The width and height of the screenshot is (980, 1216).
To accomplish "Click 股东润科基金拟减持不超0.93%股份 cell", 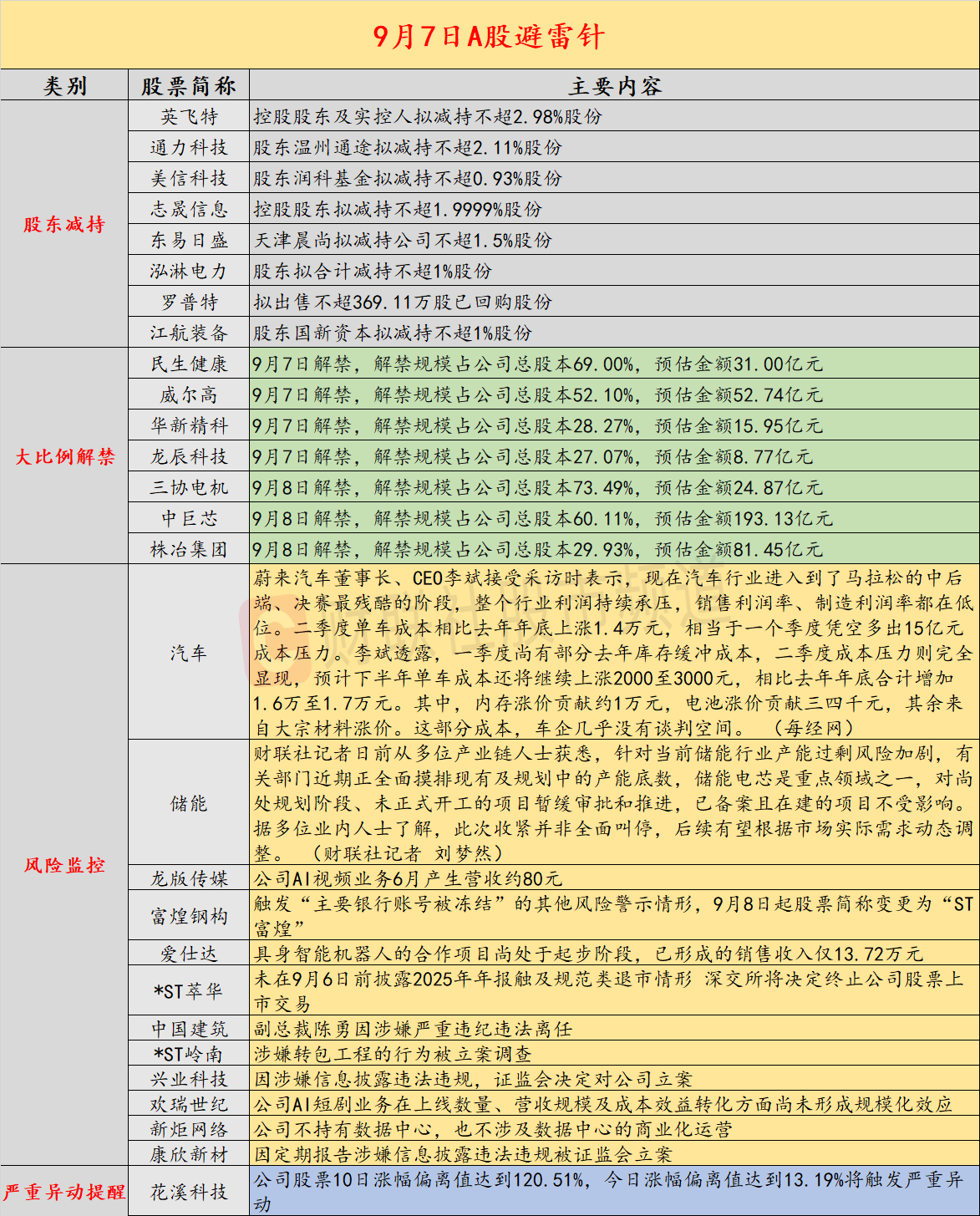I will point(614,178).
